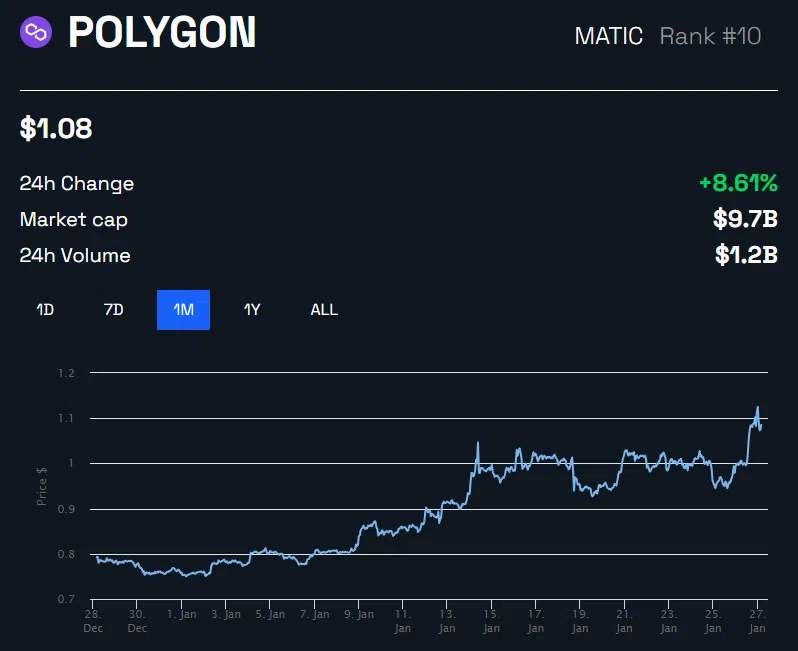Click the Price $ axis title

42,486
